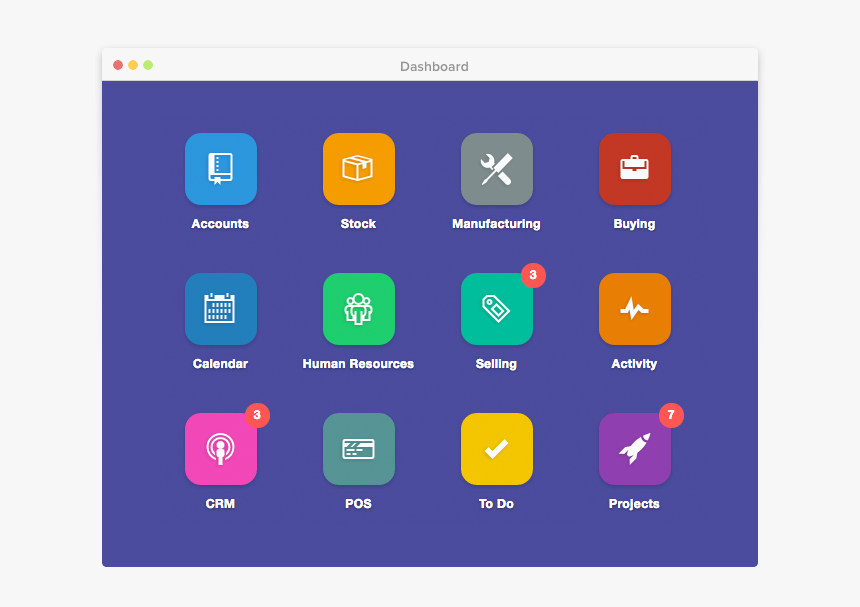This screenshot has height=607, width=860.
Task: Open the Buying module
Action: 634,169
